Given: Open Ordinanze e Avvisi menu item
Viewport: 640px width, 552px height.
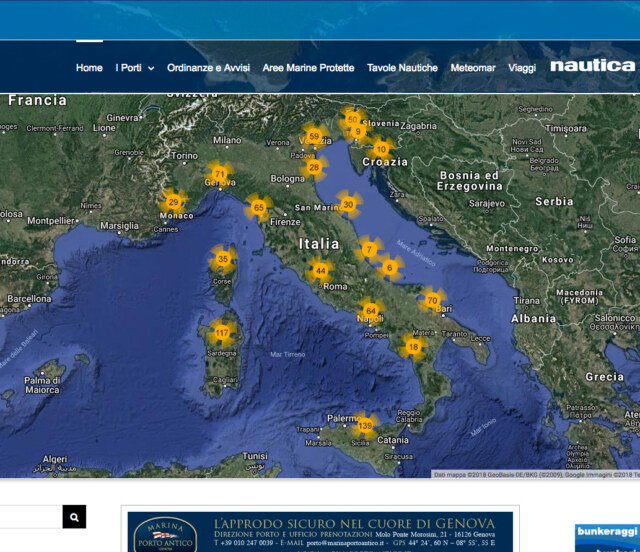Looking at the screenshot, I should click(x=208, y=68).
